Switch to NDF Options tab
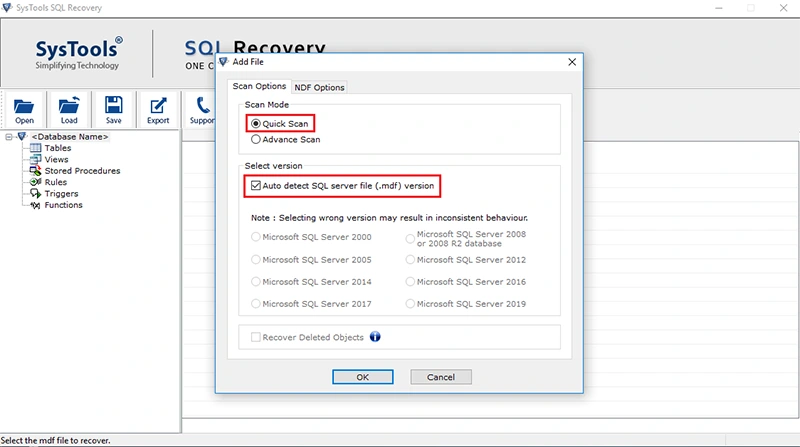 point(319,87)
